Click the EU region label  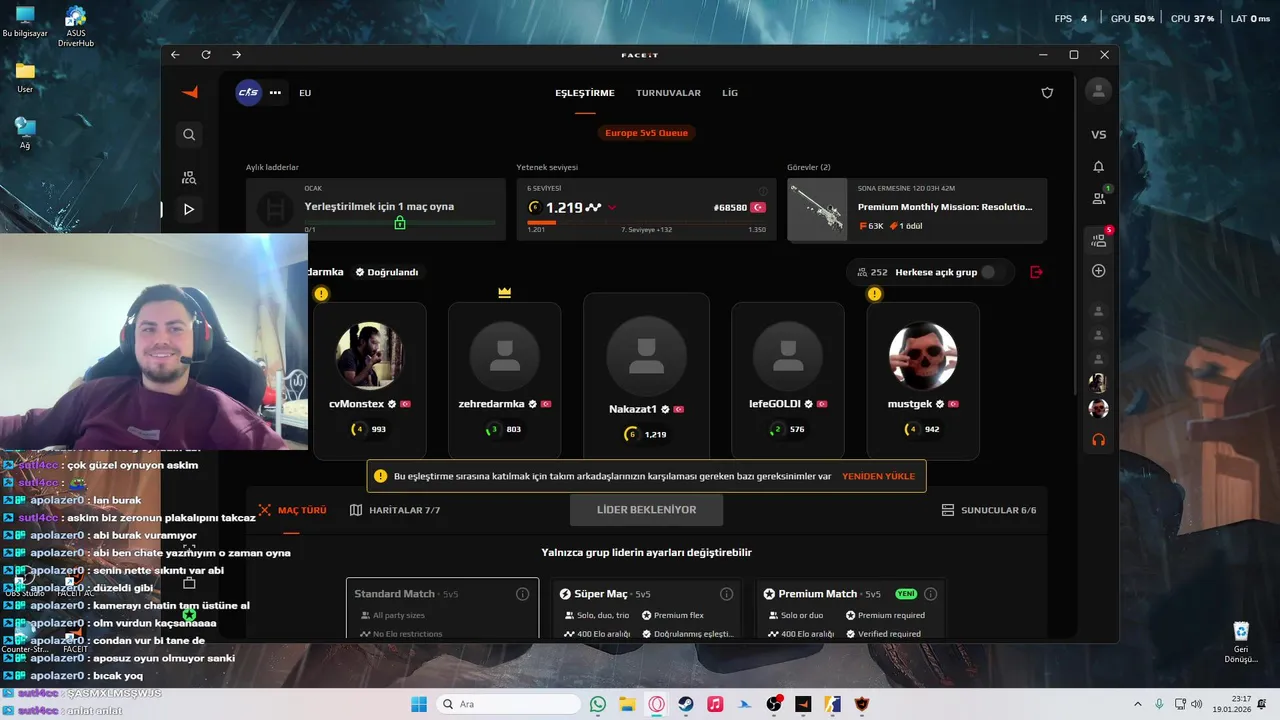coord(305,93)
